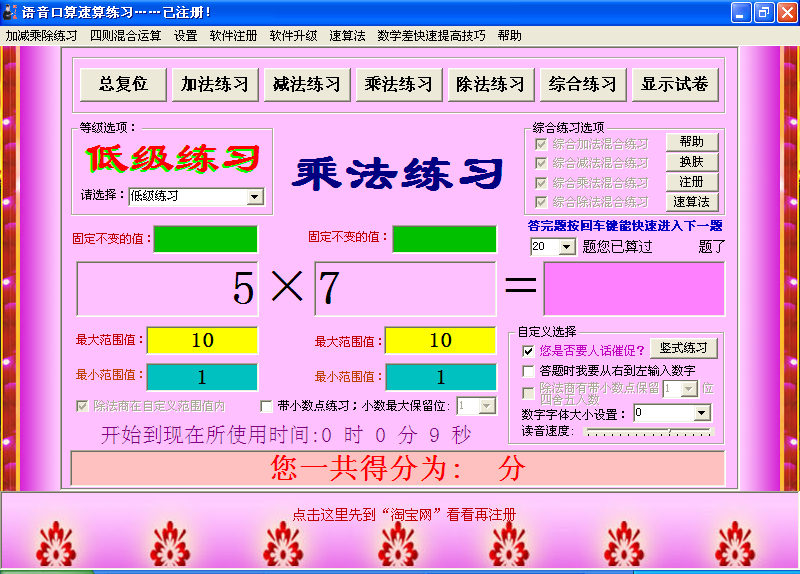Open the 四则混合运算 menu
The width and height of the screenshot is (800, 574).
click(x=126, y=36)
